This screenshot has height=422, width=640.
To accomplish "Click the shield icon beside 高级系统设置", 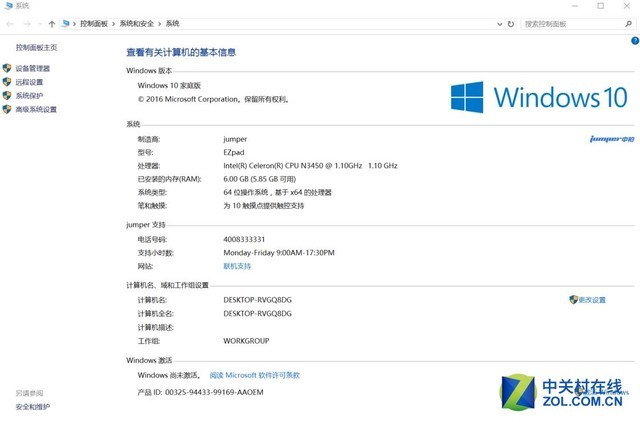I will (7, 109).
